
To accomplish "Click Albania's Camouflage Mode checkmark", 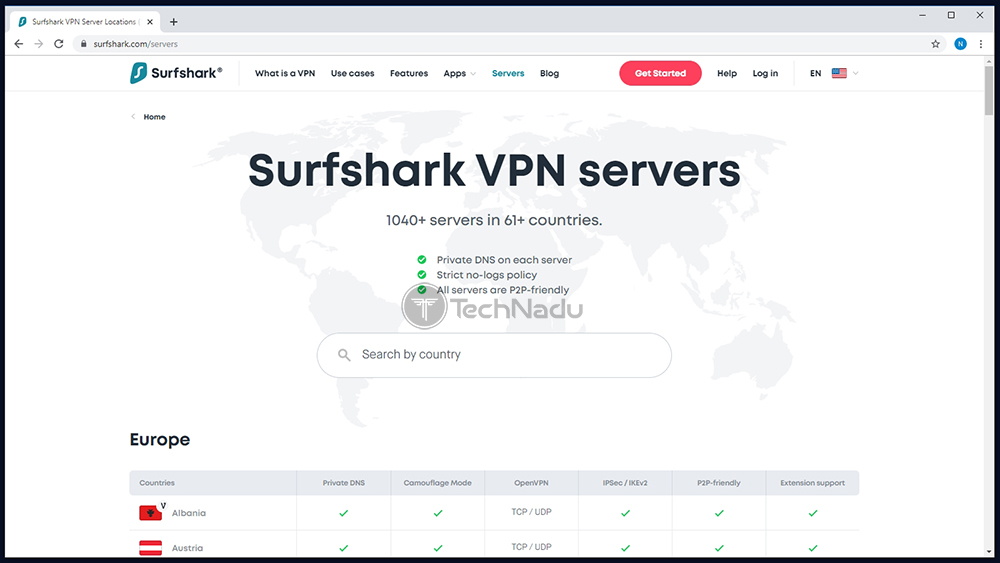I will (x=438, y=513).
